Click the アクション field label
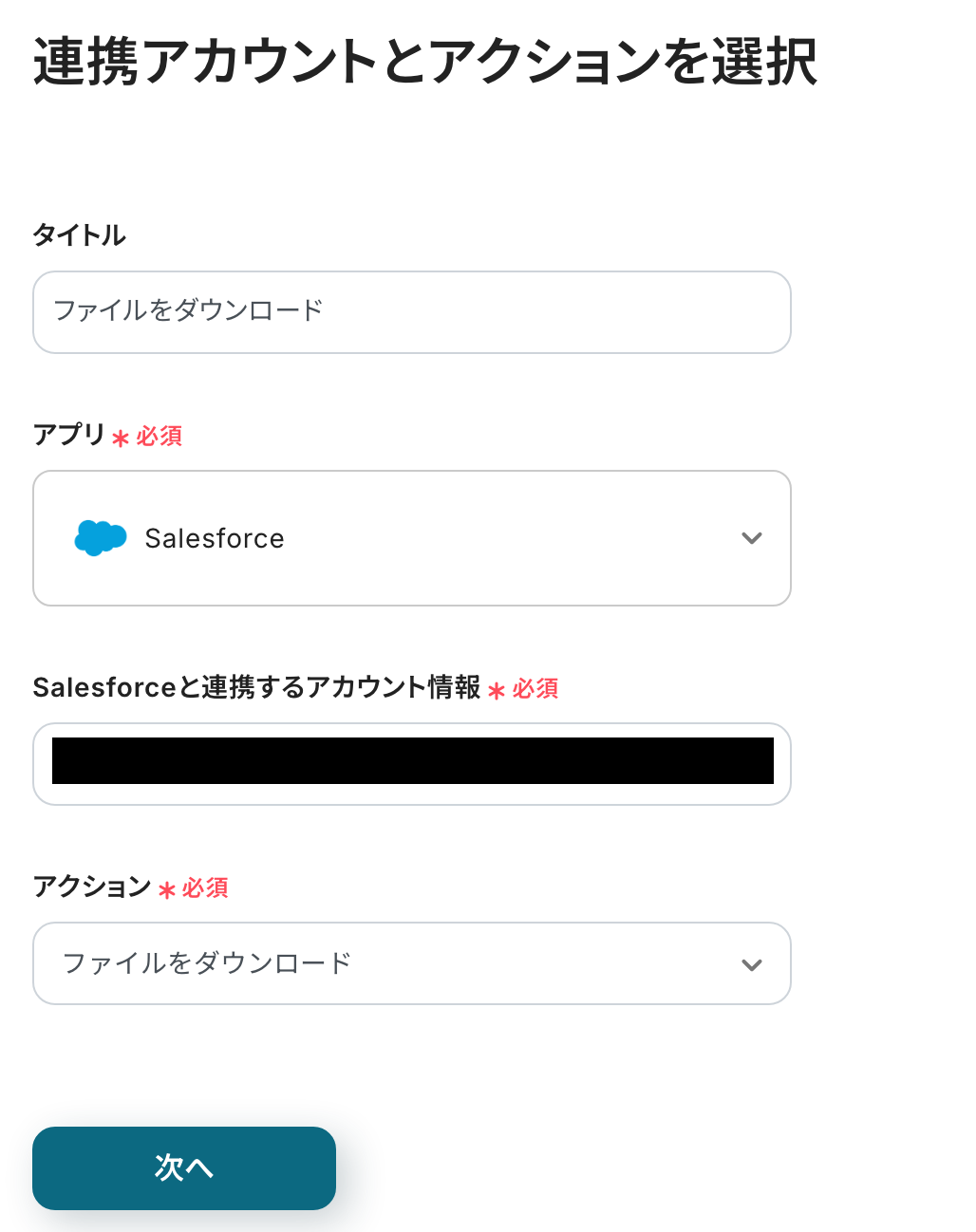 pyautogui.click(x=91, y=887)
